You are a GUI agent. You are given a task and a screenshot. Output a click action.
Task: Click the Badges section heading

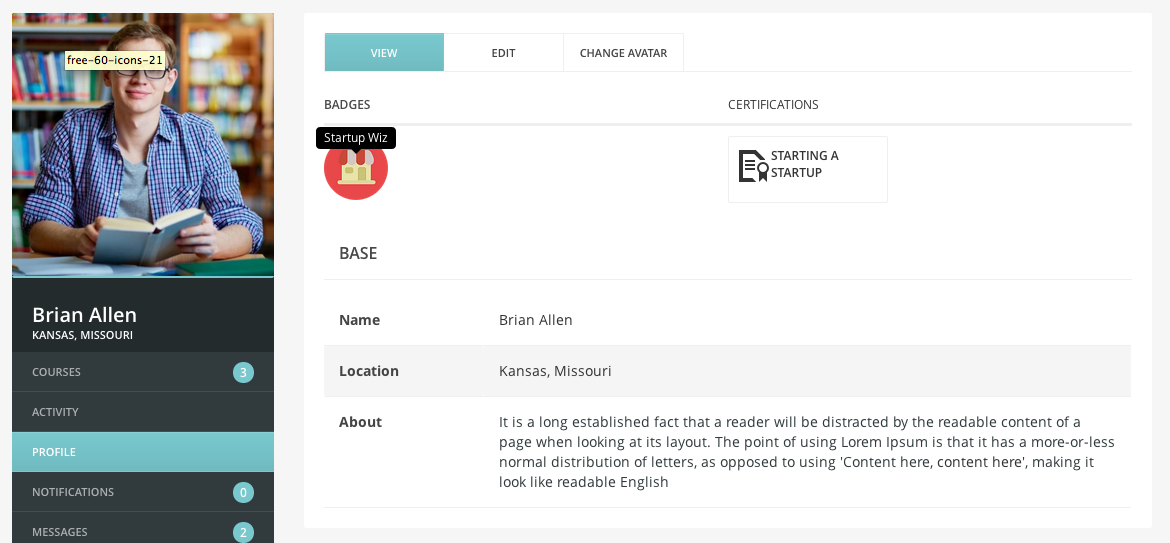tap(347, 105)
